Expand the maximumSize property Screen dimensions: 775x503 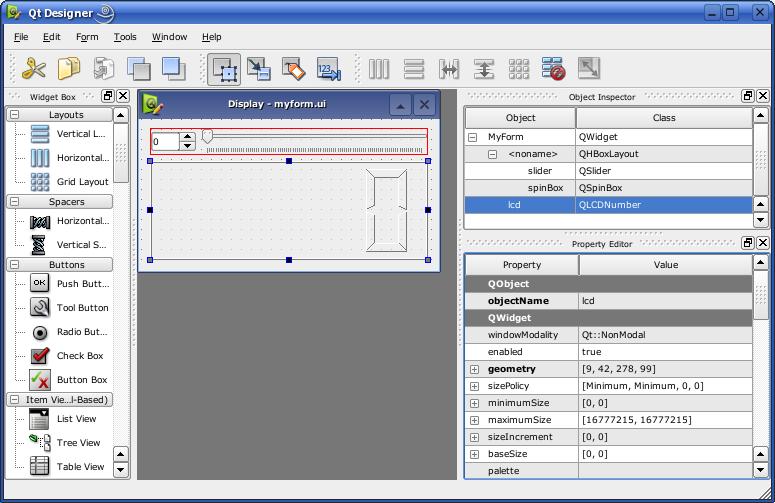coord(474,420)
